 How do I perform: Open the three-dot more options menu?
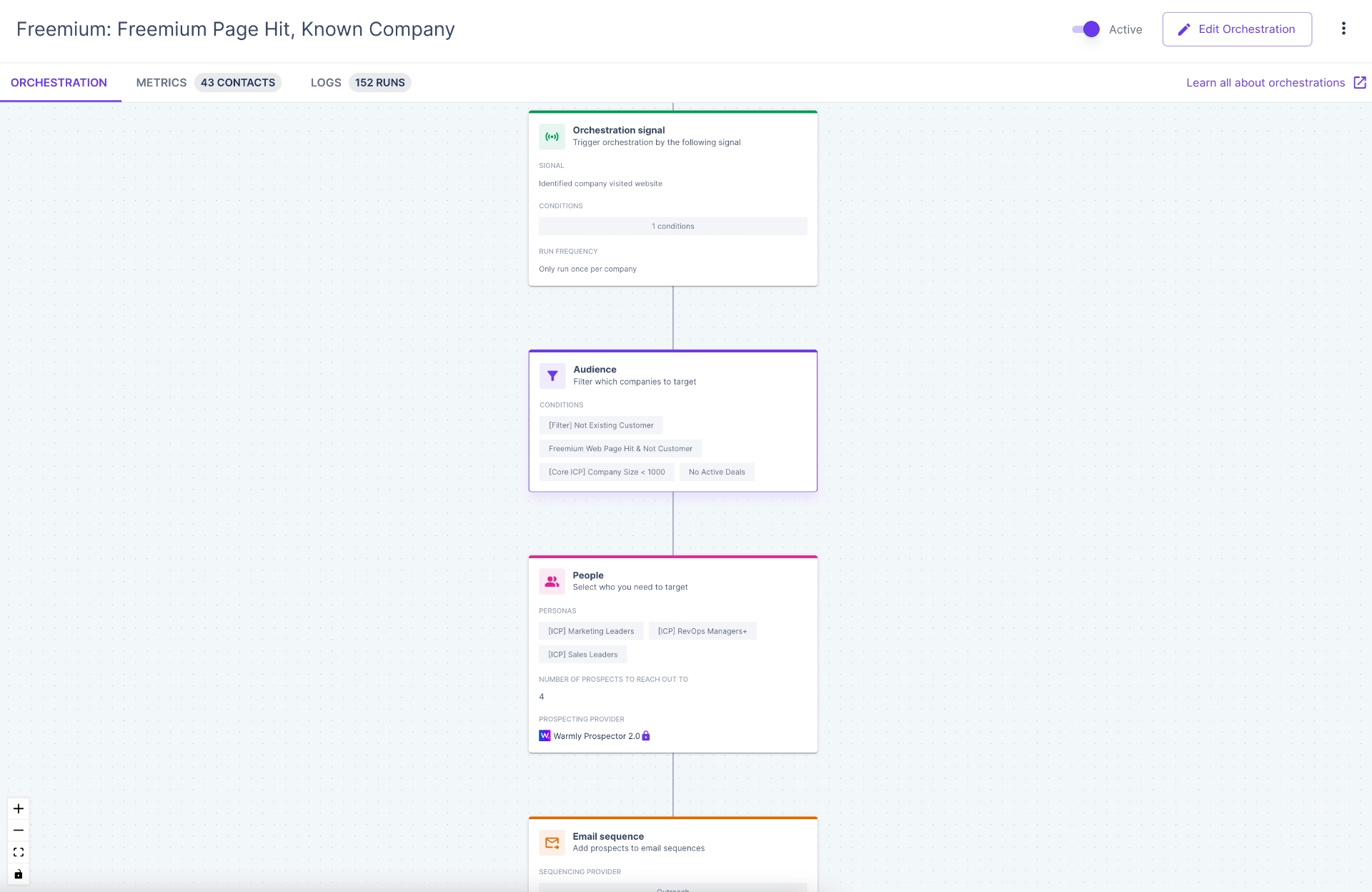tap(1343, 29)
